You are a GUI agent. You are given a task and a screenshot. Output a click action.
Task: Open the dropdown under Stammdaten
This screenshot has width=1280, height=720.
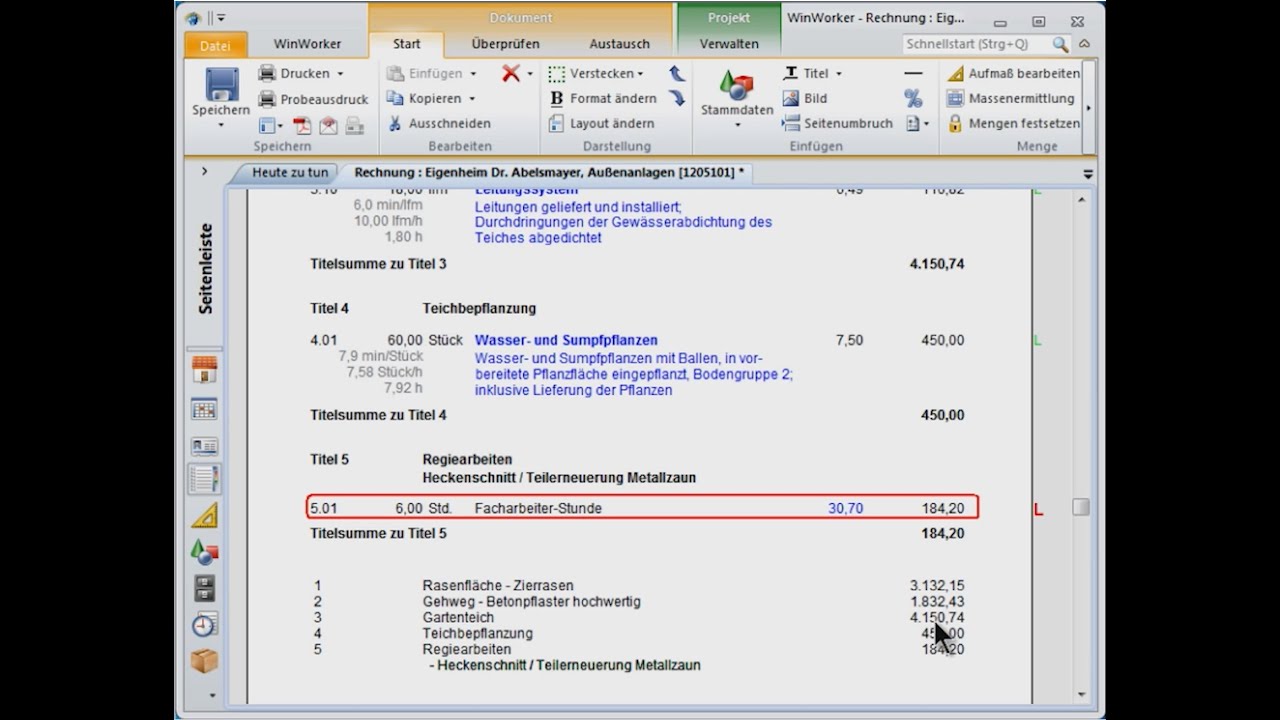[x=737, y=125]
